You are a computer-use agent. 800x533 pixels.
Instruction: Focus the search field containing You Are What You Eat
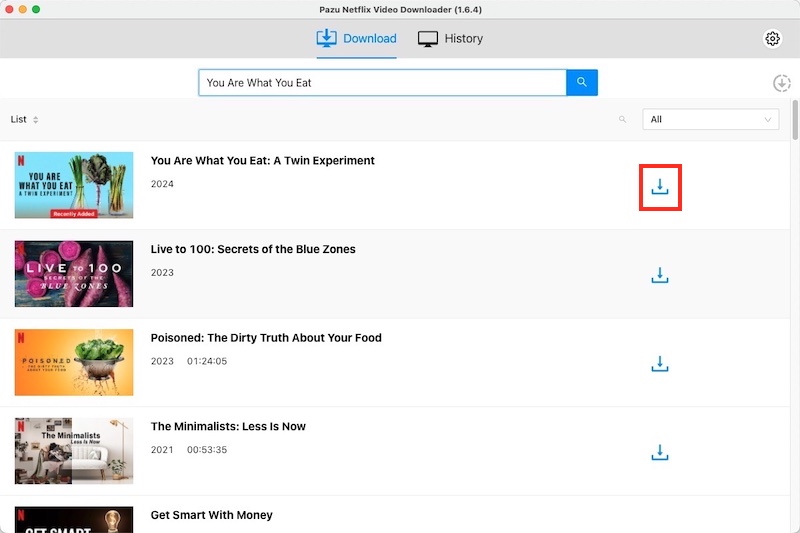382,83
